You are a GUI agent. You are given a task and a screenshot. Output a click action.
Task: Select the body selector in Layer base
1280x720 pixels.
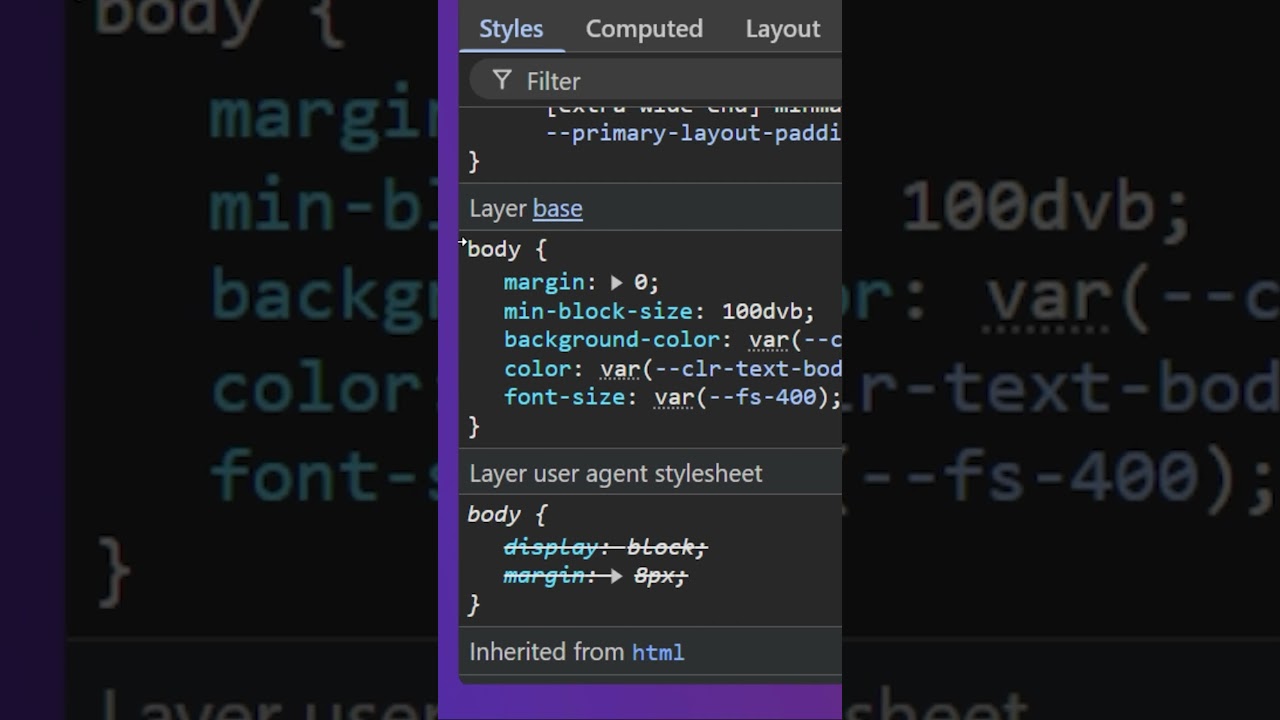coord(494,249)
